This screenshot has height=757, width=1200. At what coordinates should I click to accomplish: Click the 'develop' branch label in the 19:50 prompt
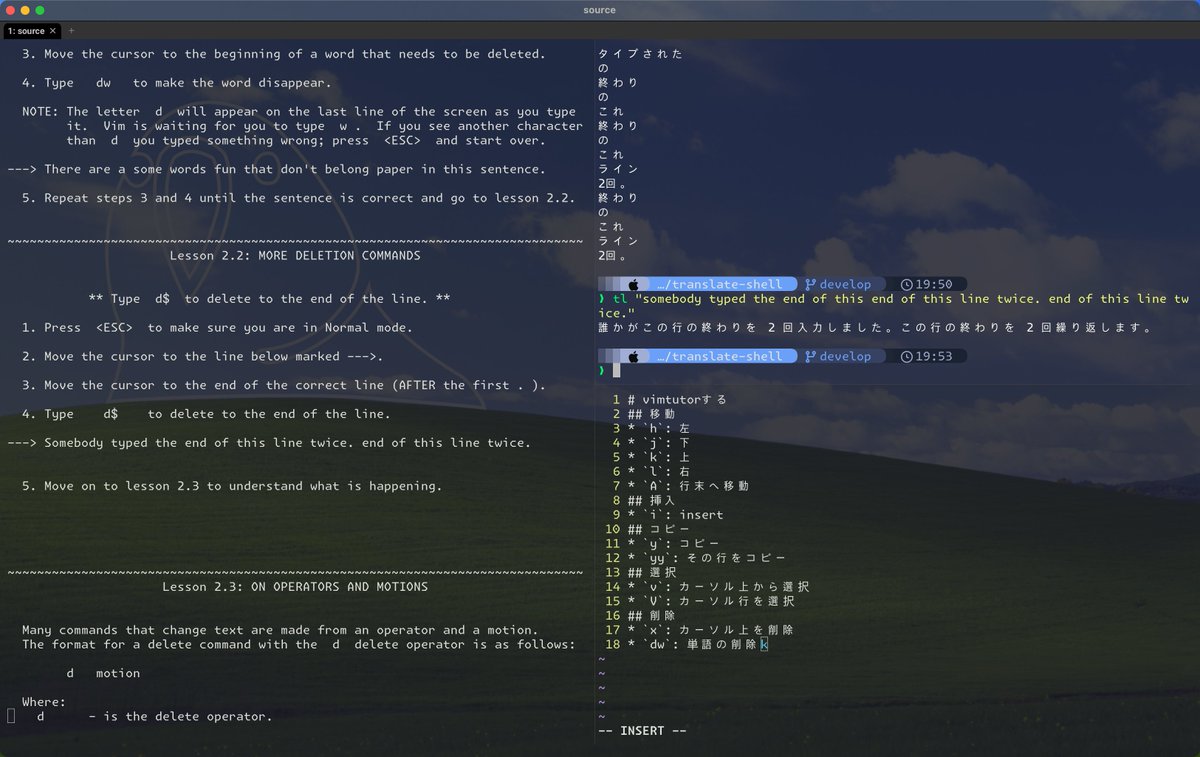click(x=845, y=284)
